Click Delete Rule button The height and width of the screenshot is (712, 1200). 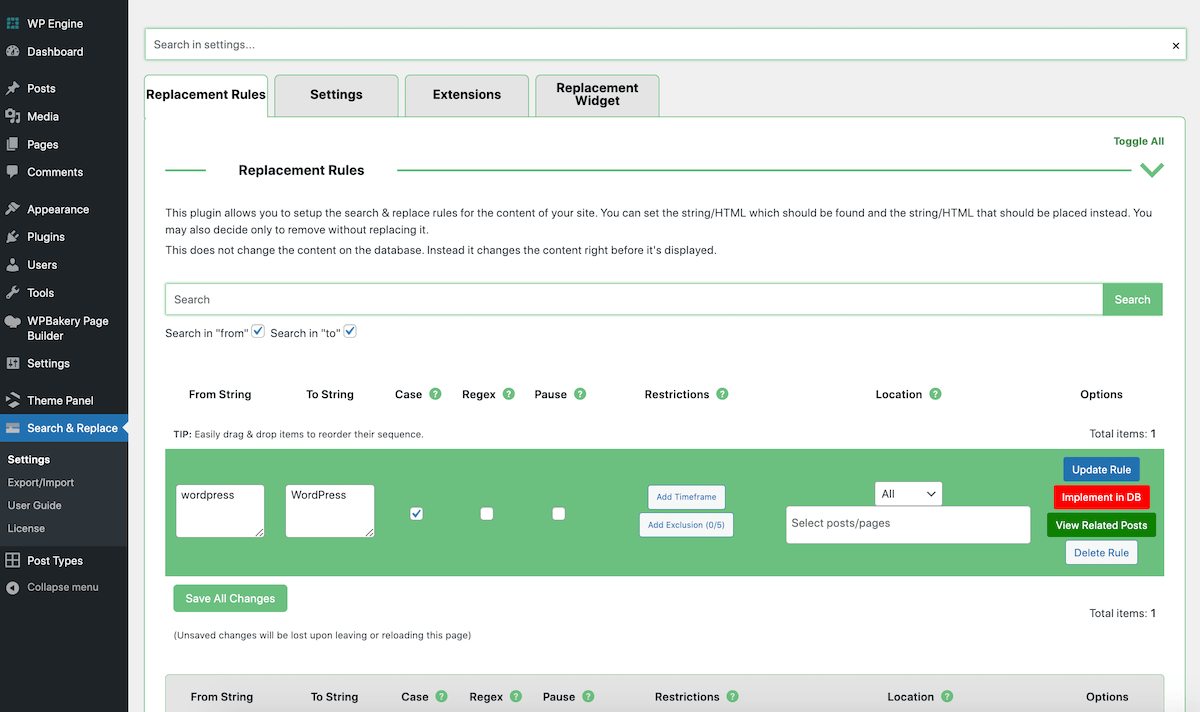tap(1101, 552)
